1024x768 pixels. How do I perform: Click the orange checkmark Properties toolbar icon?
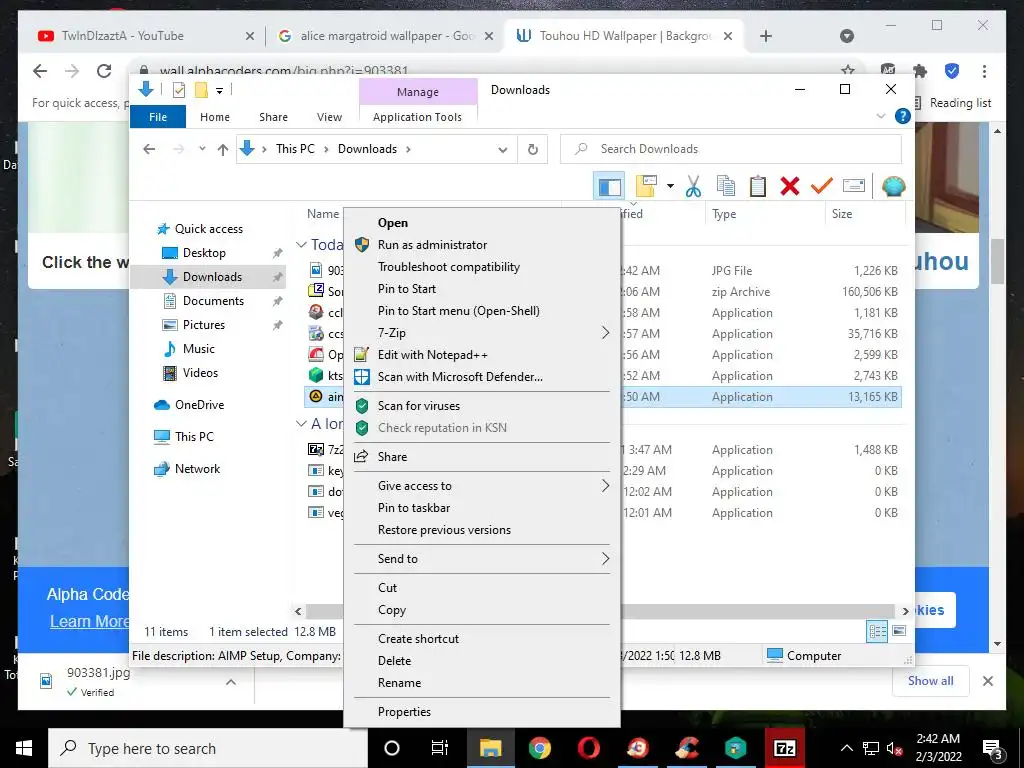pos(822,187)
